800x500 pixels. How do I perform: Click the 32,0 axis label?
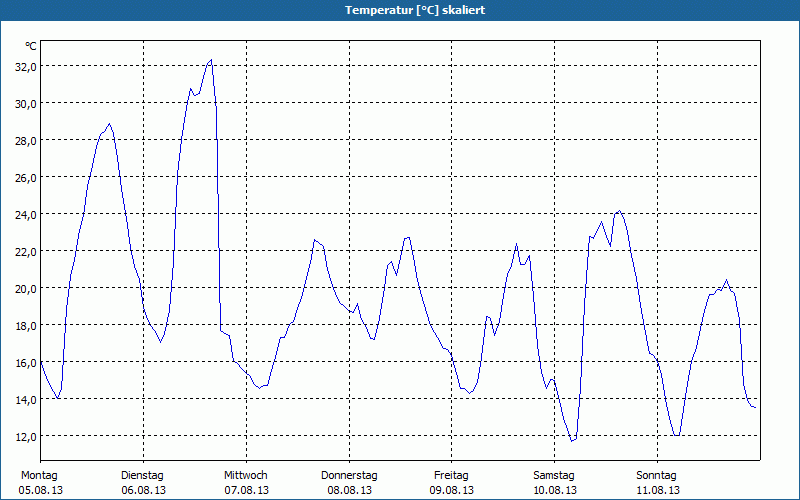26,66
